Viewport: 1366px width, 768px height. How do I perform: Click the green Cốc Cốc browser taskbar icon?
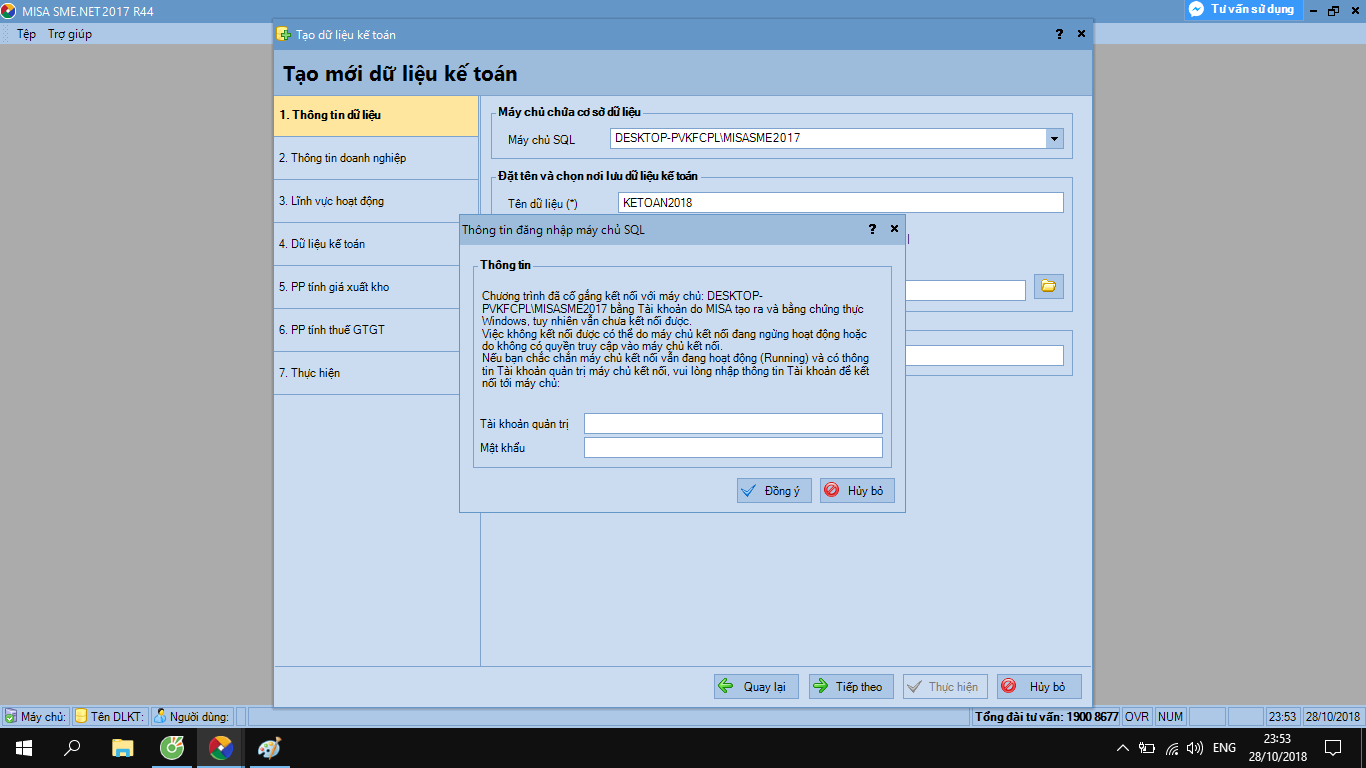point(172,747)
